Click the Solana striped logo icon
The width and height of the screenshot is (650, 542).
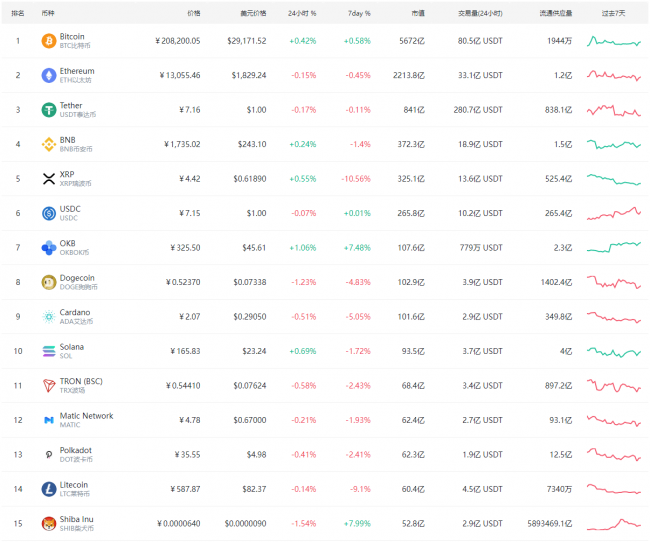[49, 351]
